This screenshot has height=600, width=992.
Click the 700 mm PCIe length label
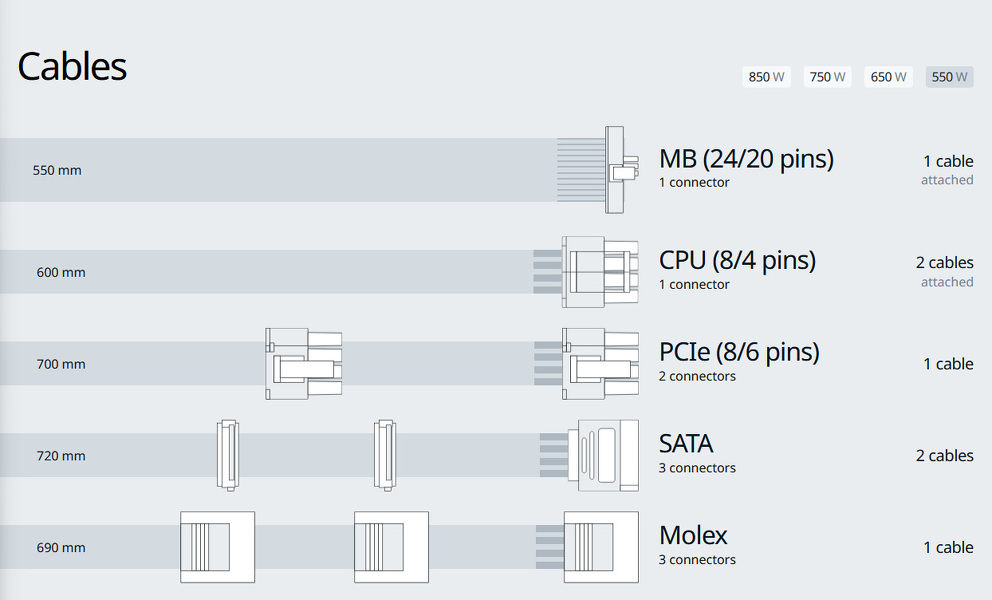[61, 364]
